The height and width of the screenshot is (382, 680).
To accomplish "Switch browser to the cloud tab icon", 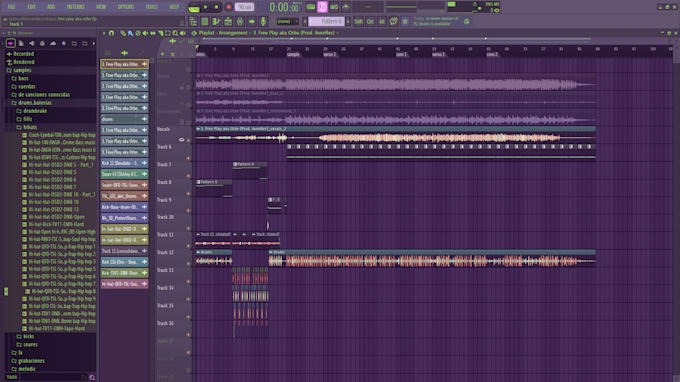I will pyautogui.click(x=53, y=43).
